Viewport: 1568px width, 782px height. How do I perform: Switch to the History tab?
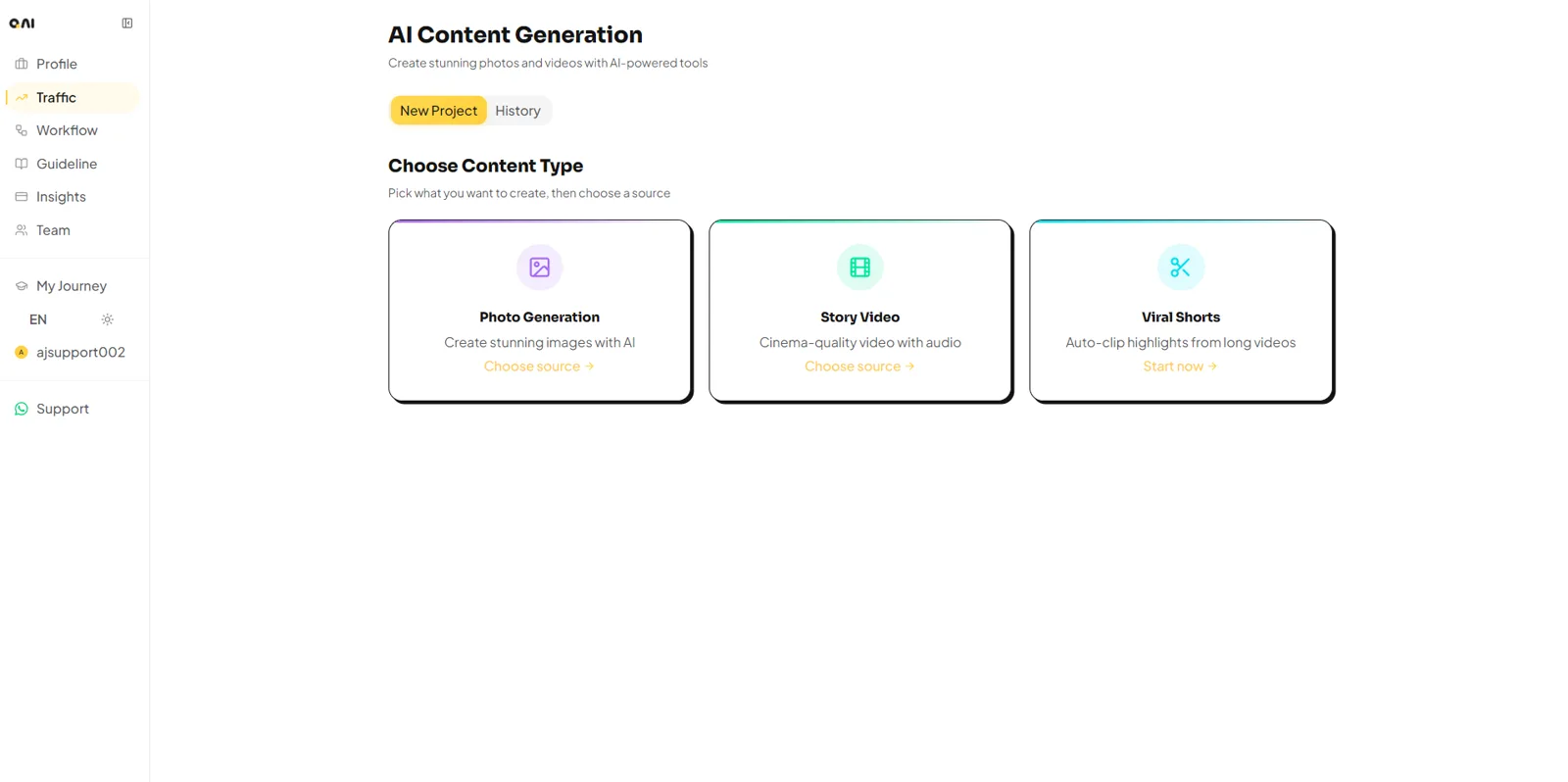pos(517,111)
